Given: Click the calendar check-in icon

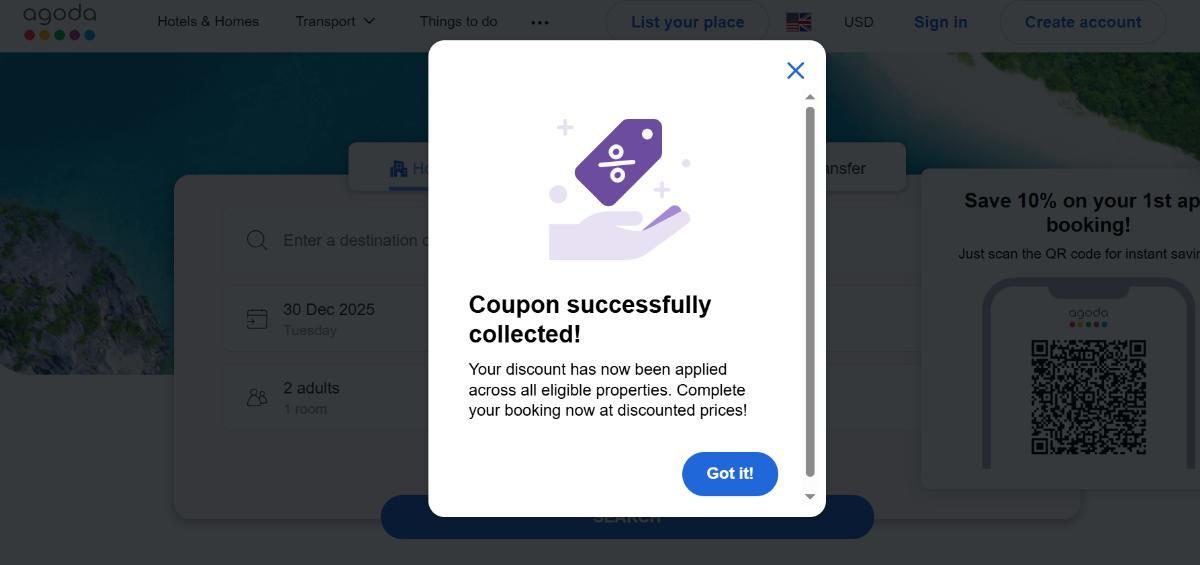Looking at the screenshot, I should pos(257,319).
